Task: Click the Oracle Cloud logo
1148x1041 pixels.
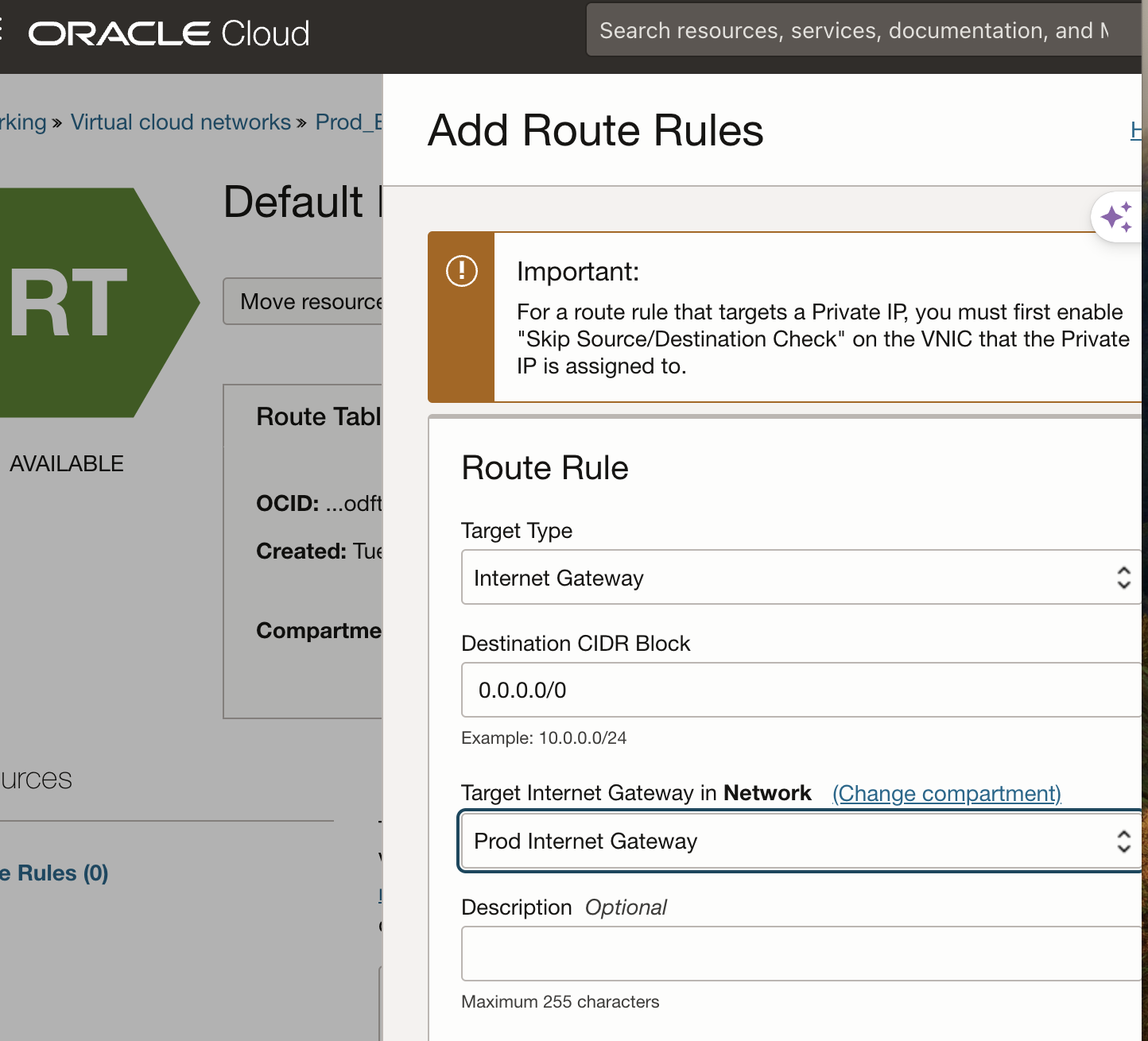Action: (x=169, y=33)
